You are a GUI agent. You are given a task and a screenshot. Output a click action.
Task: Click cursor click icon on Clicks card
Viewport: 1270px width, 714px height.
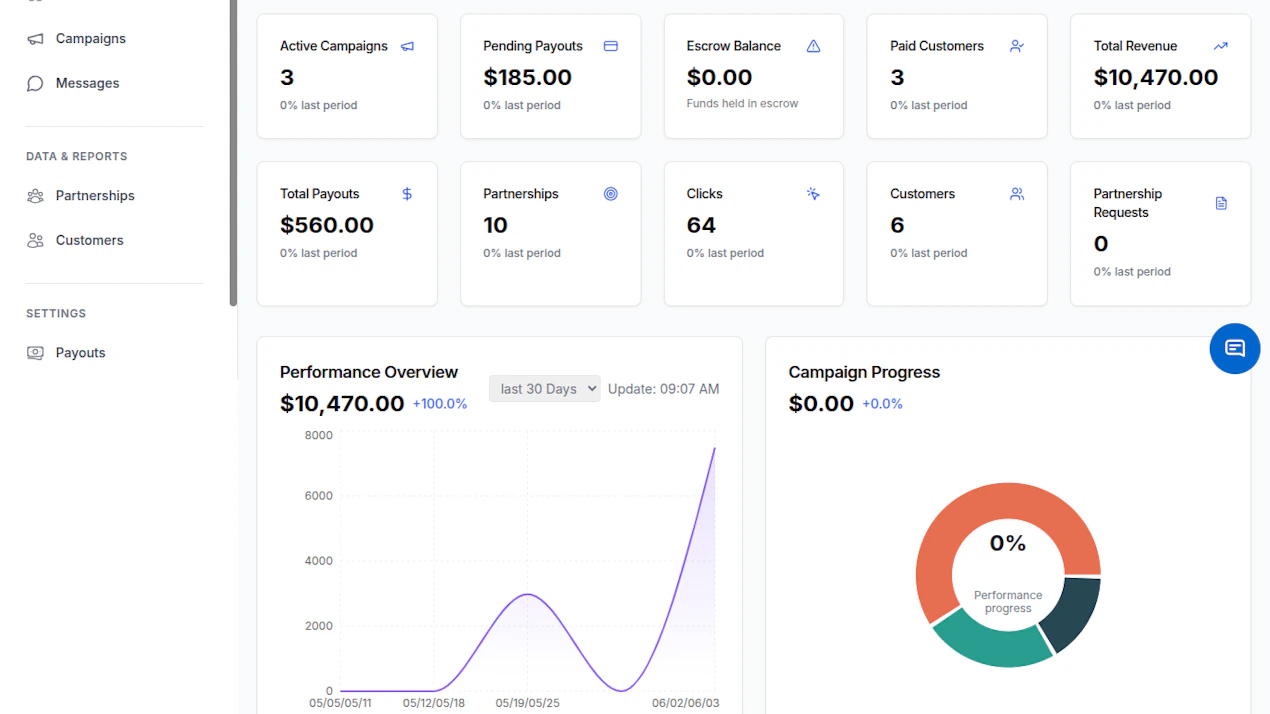click(813, 194)
